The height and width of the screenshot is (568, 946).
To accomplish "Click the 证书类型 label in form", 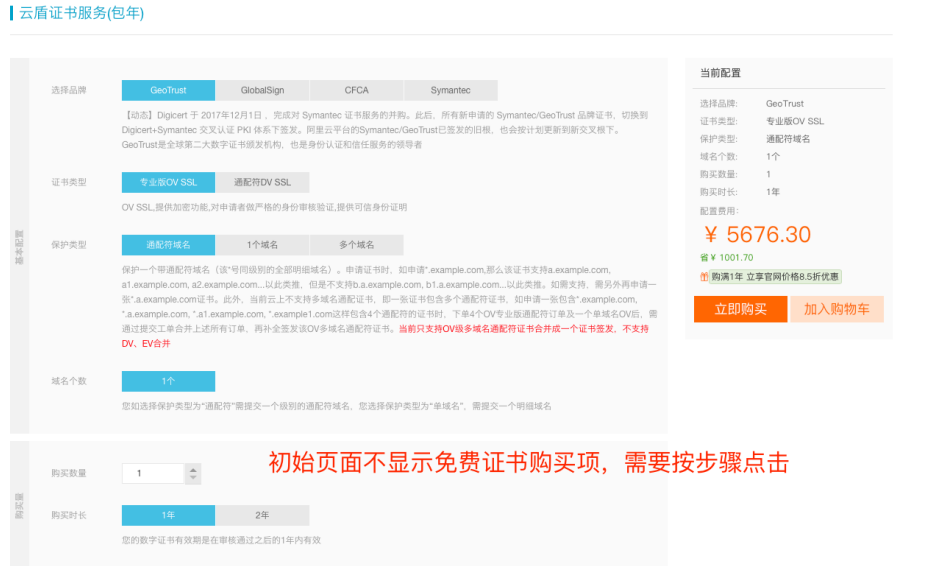I will click(69, 182).
